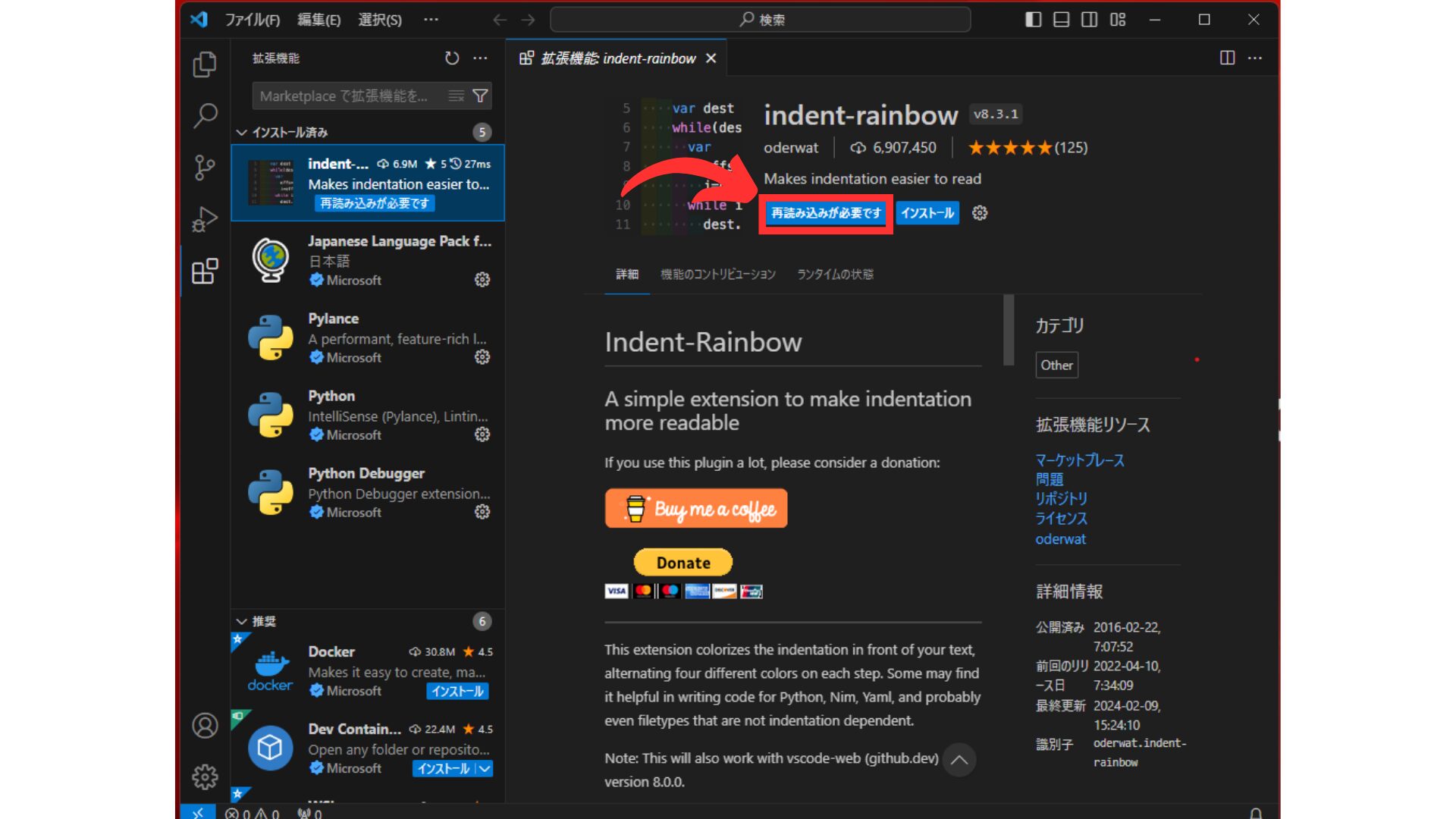Open the マーケットプレース link
Viewport: 1456px width, 819px height.
(x=1079, y=460)
